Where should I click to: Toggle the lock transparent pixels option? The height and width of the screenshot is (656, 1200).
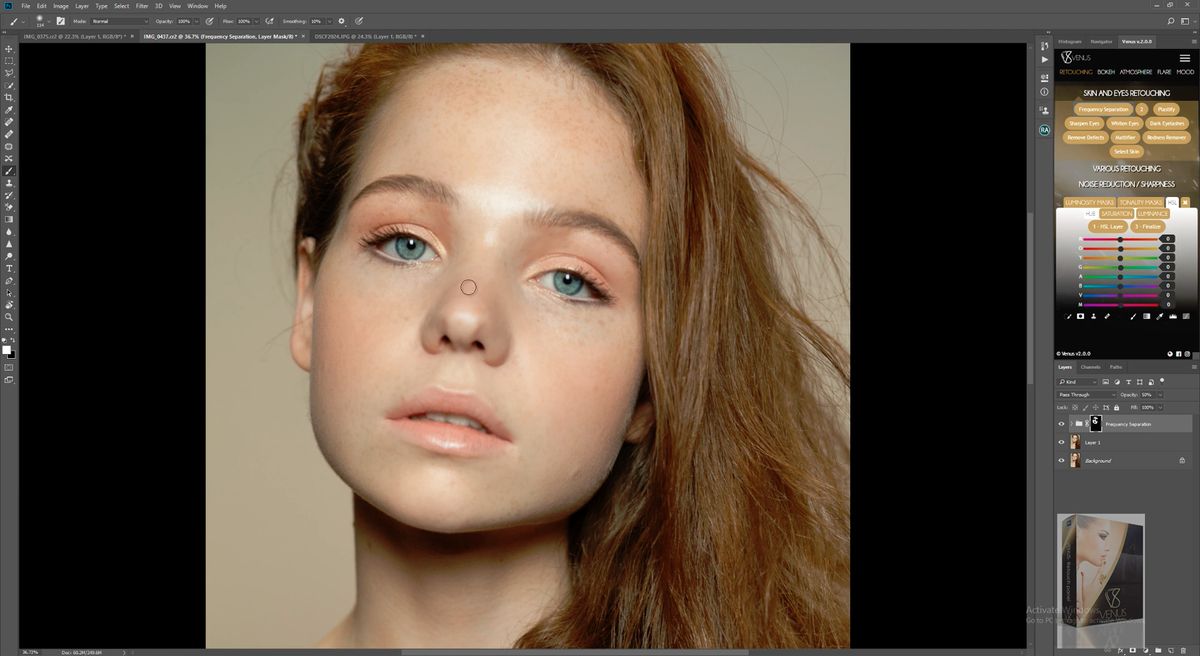coord(1075,408)
